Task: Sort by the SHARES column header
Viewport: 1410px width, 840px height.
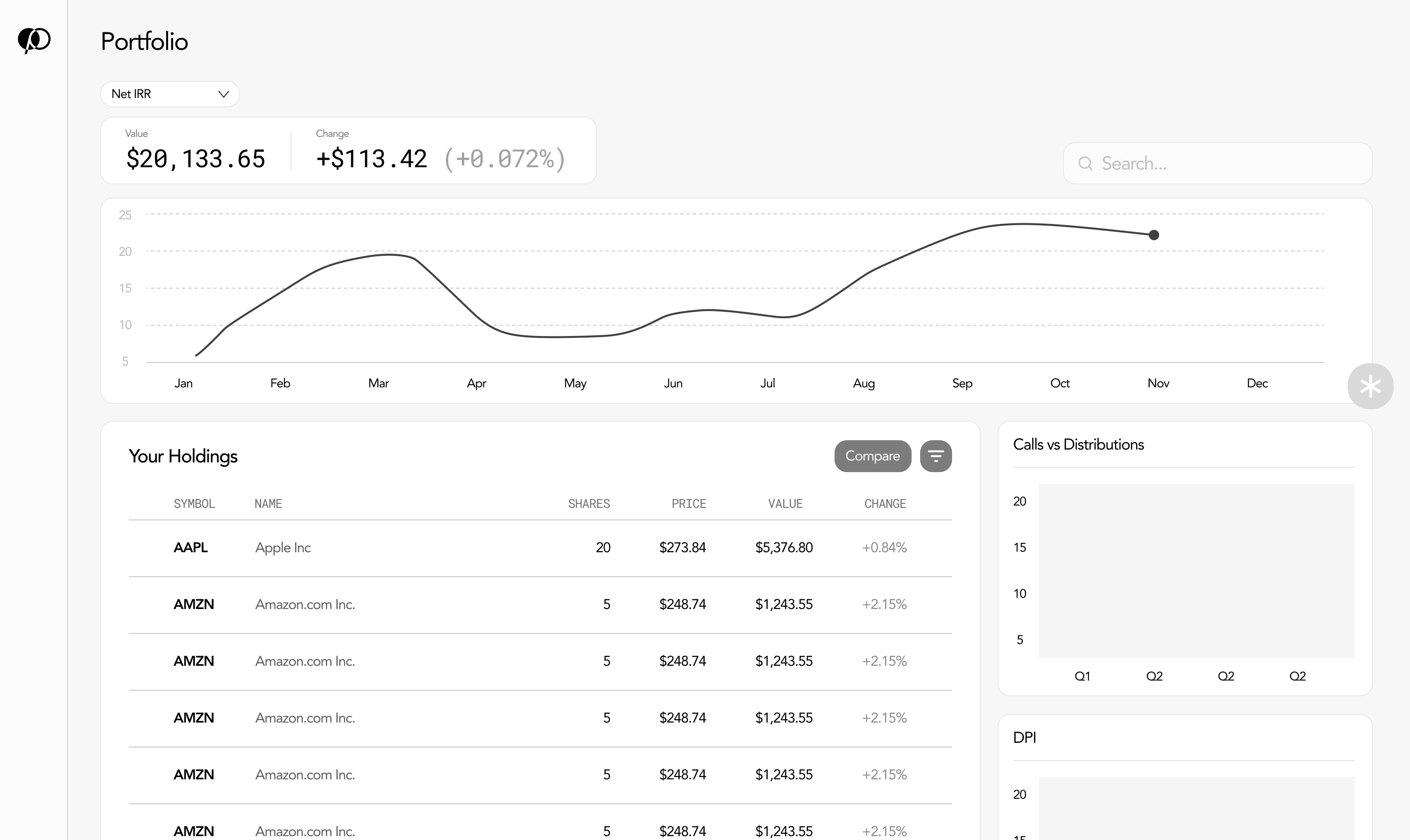Action: coord(588,504)
